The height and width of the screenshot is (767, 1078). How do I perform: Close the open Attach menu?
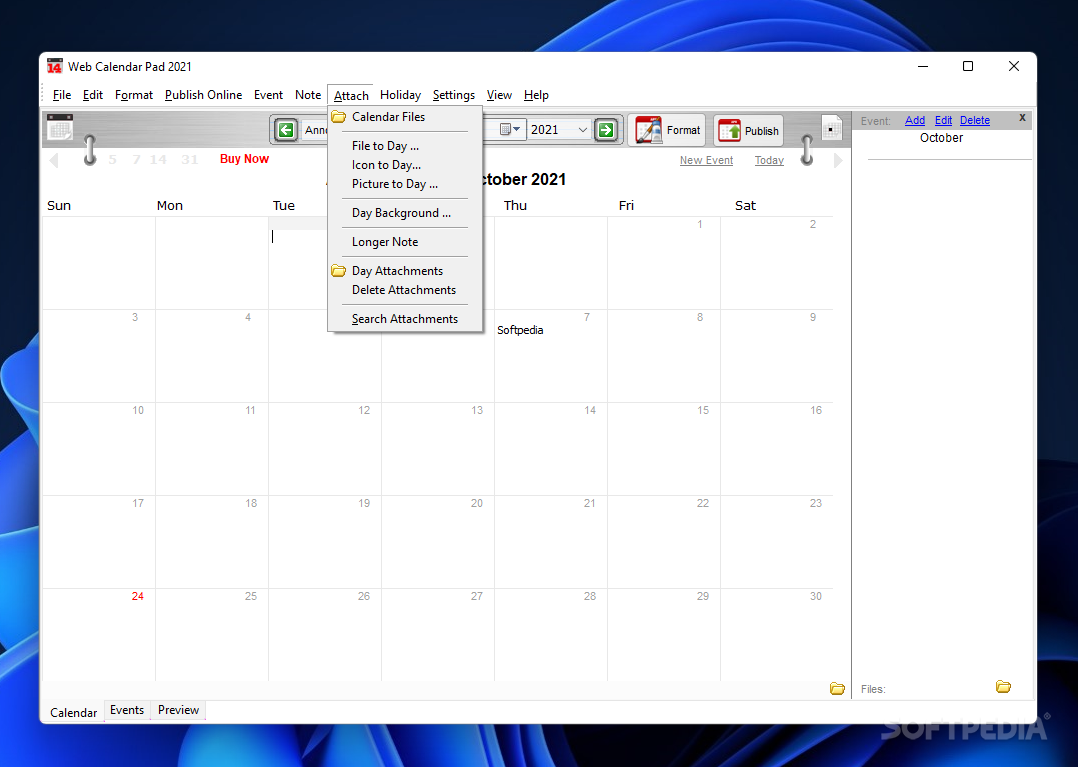coord(351,95)
